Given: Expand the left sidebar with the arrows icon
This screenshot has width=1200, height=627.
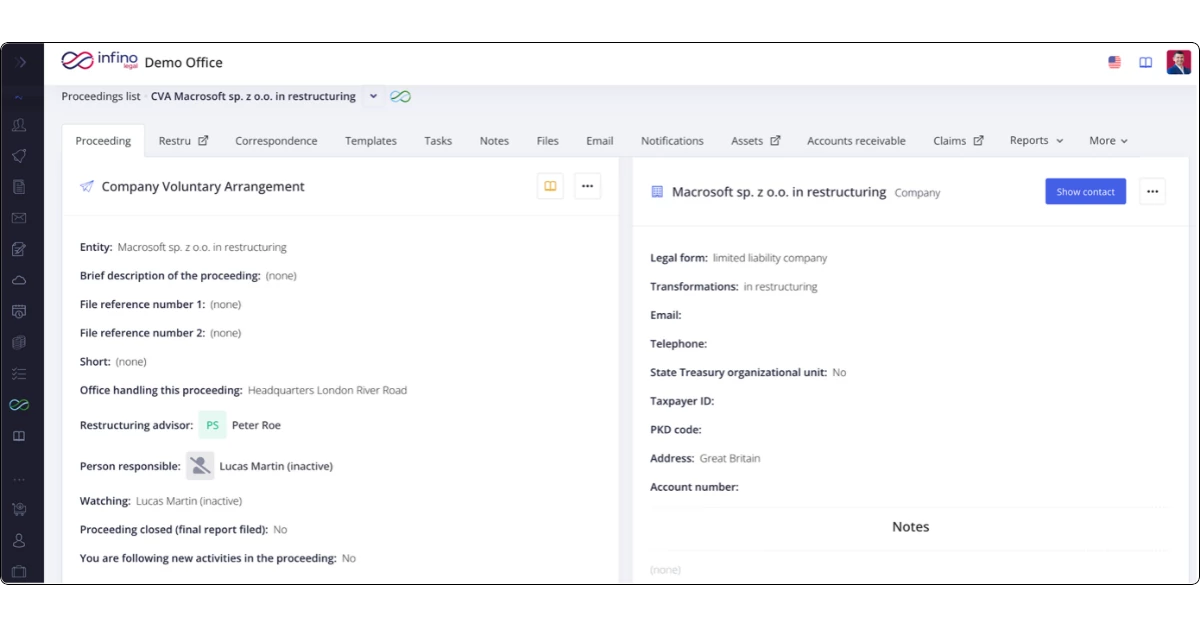Looking at the screenshot, I should point(21,62).
